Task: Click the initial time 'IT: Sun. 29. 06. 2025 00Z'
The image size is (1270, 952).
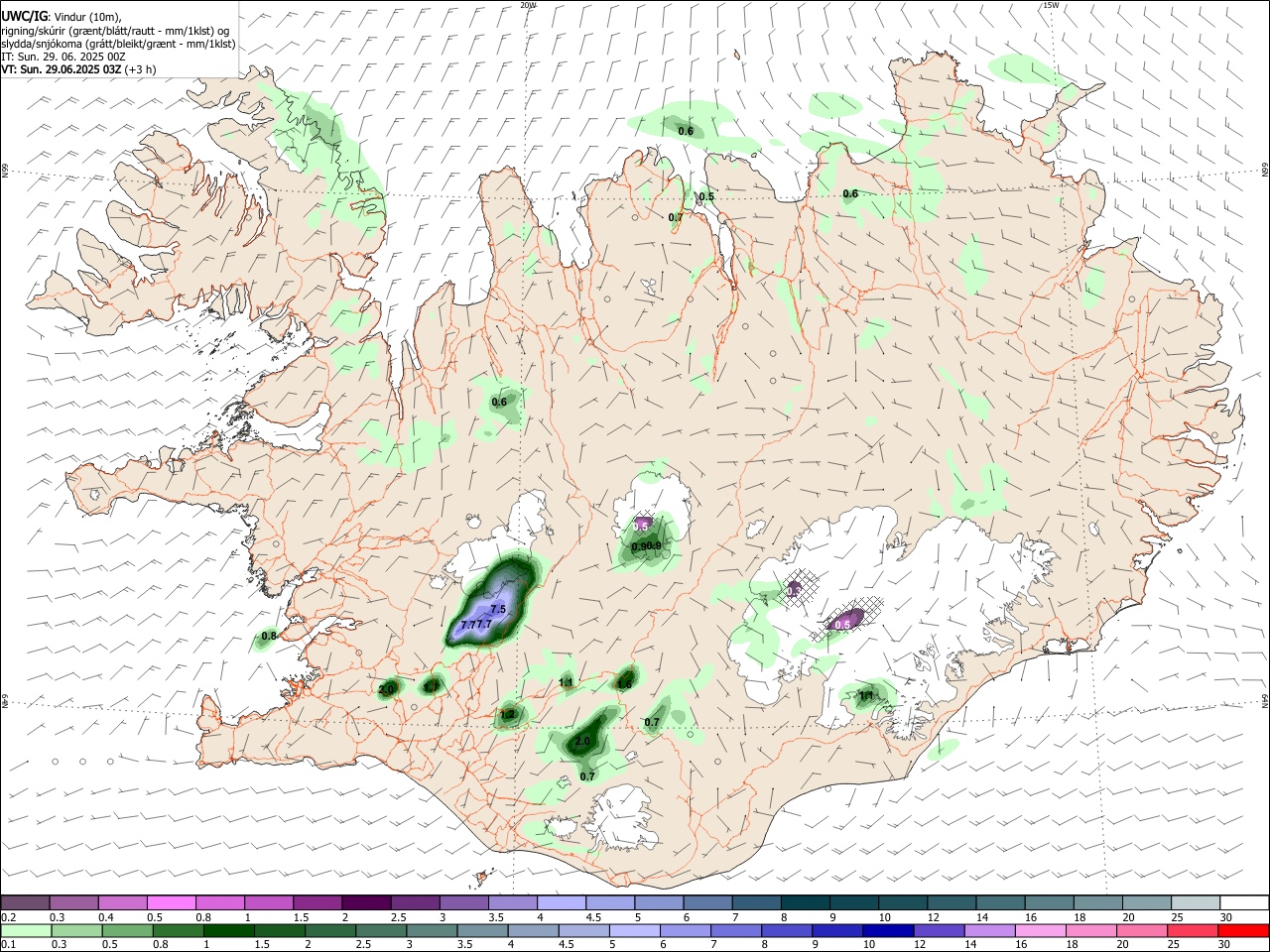Action: (63, 57)
